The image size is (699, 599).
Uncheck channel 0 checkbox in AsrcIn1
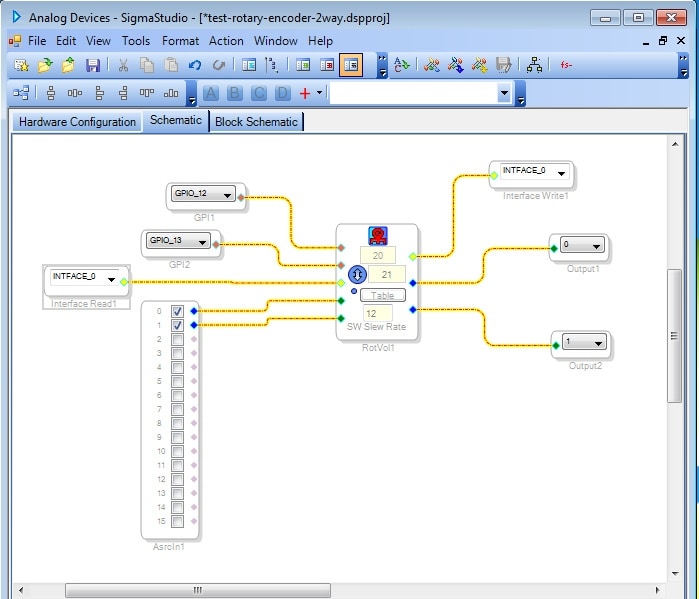177,311
